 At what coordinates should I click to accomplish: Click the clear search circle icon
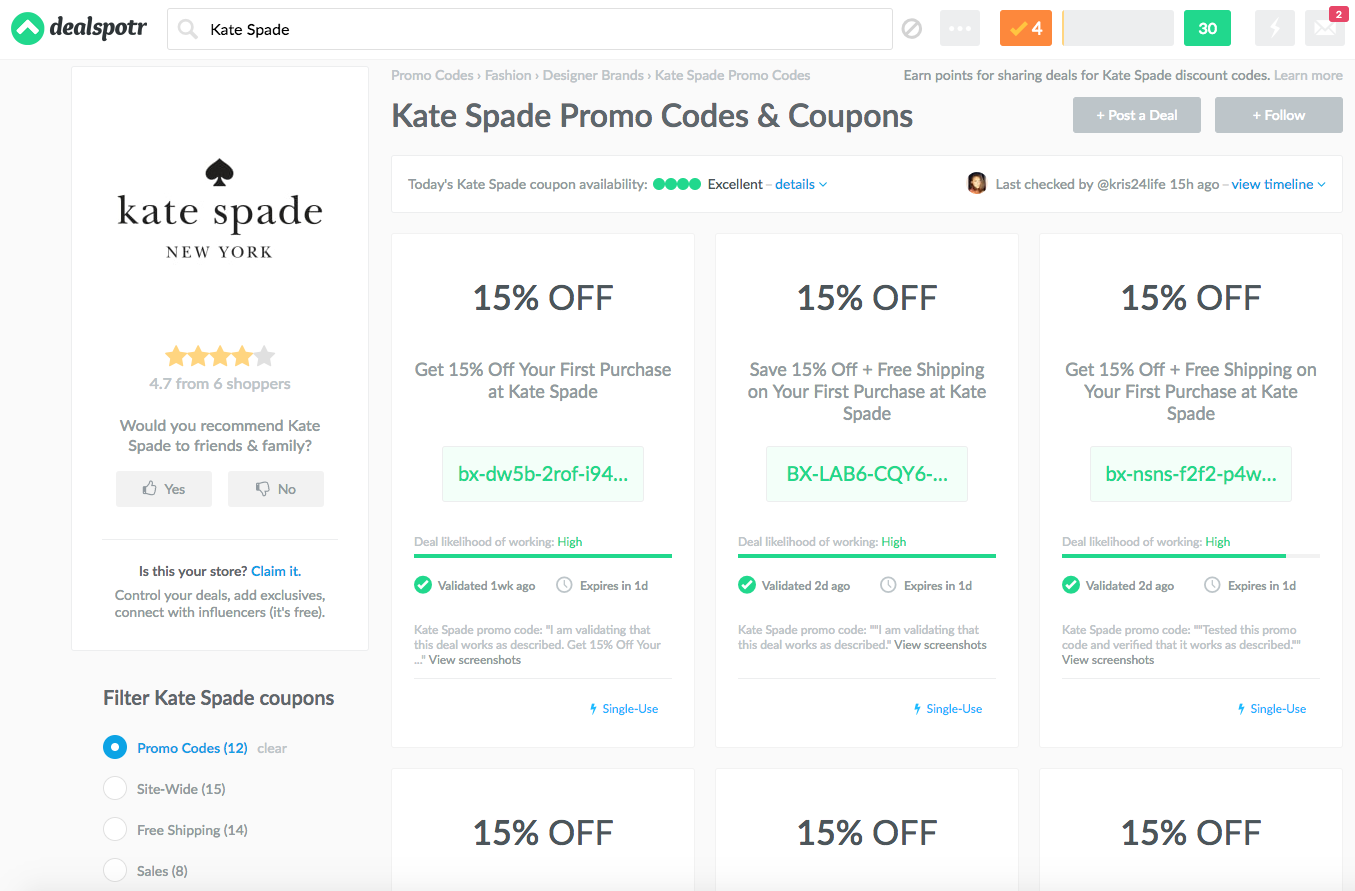pyautogui.click(x=912, y=29)
